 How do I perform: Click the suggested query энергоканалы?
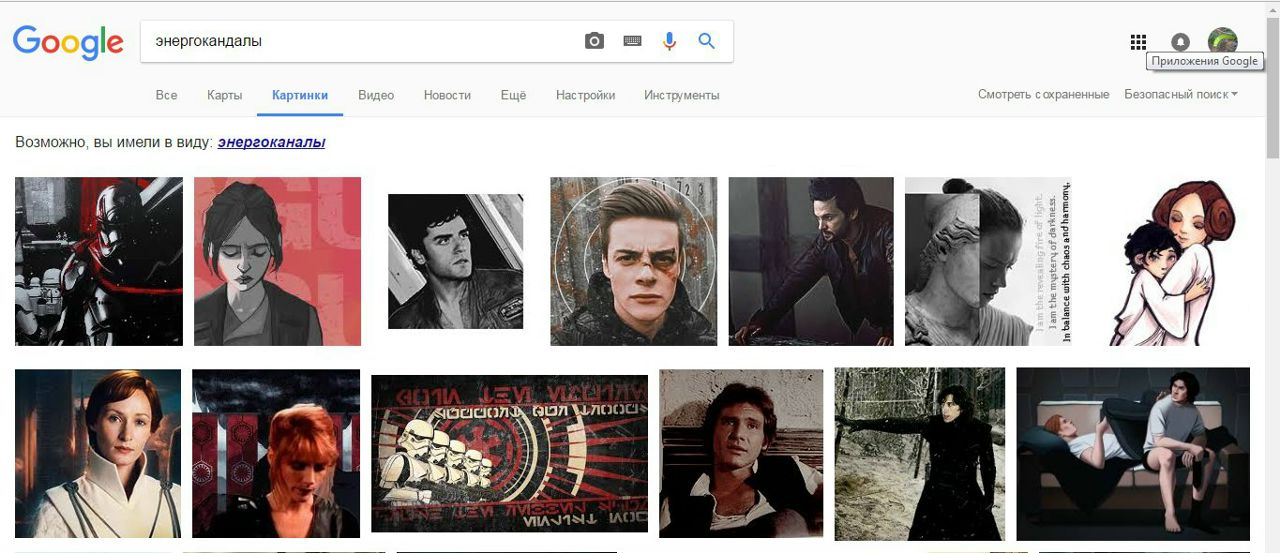tap(272, 142)
